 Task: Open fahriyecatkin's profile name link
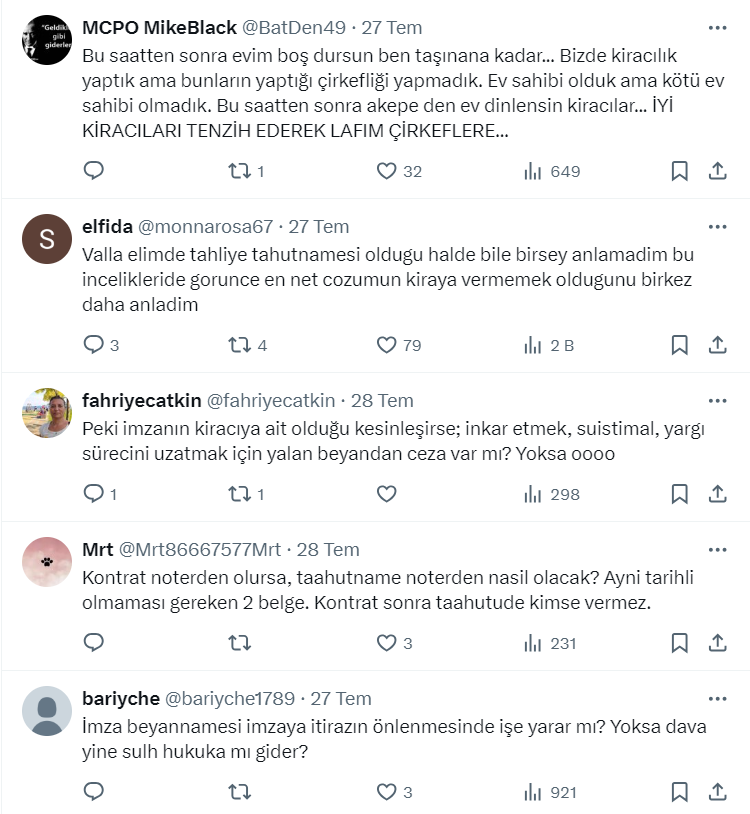pyautogui.click(x=141, y=401)
